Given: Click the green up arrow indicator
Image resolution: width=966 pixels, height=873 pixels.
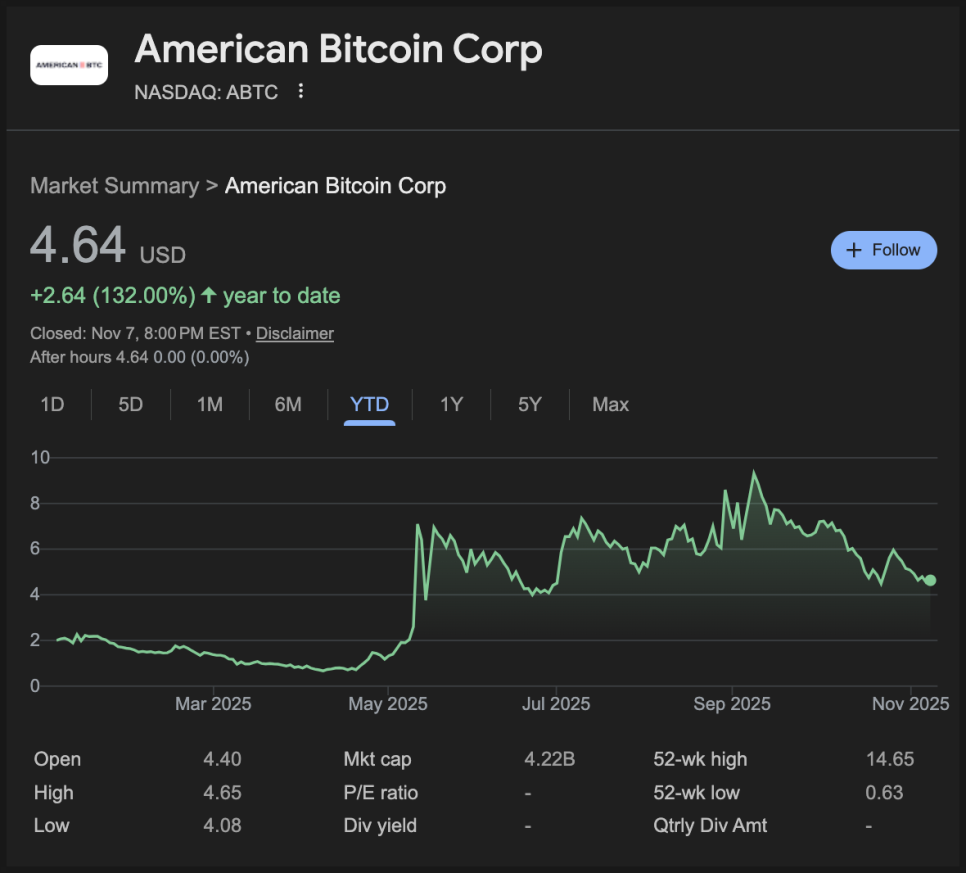Looking at the screenshot, I should tap(208, 296).
